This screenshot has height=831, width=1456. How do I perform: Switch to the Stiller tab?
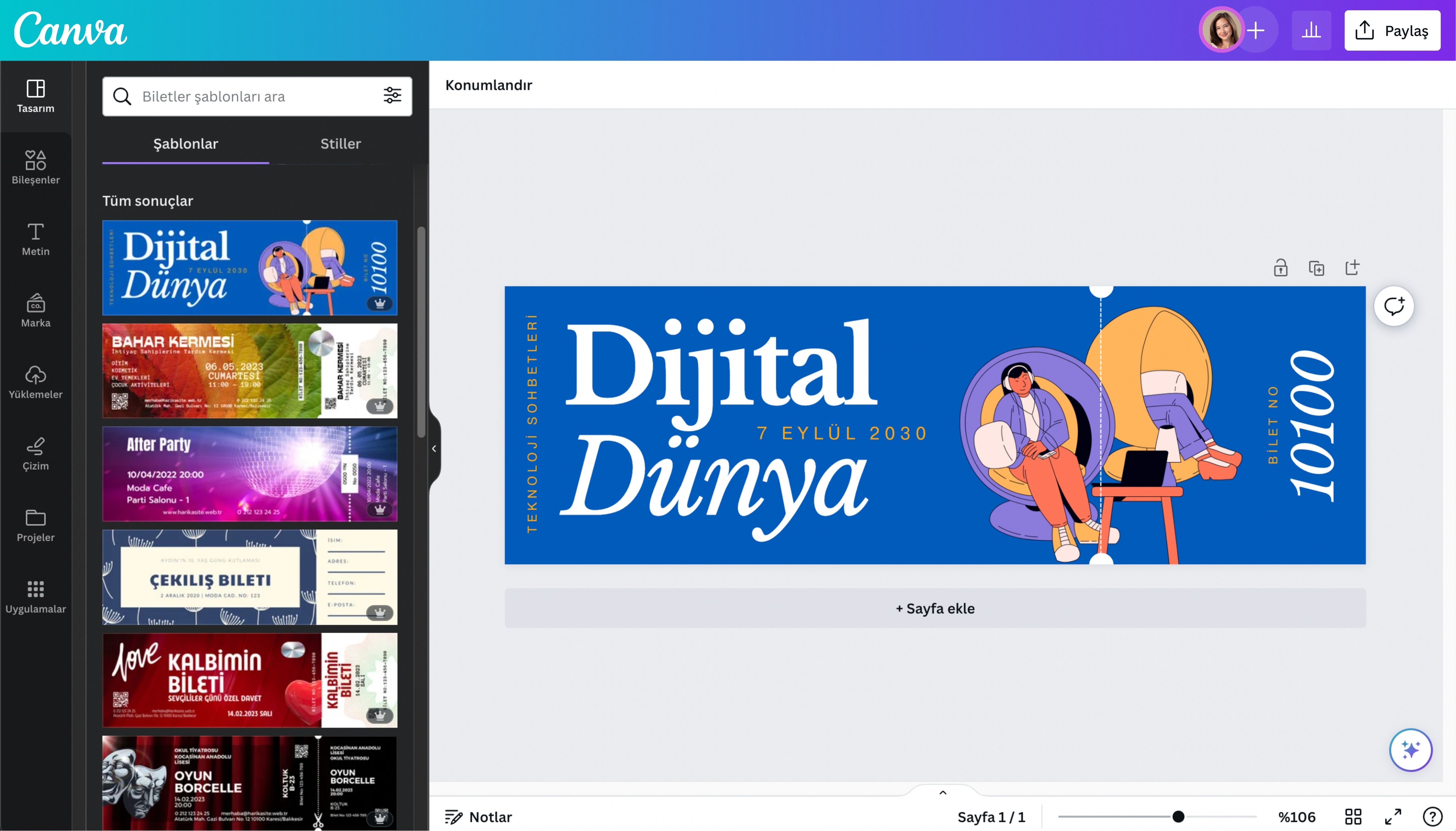pyautogui.click(x=340, y=144)
